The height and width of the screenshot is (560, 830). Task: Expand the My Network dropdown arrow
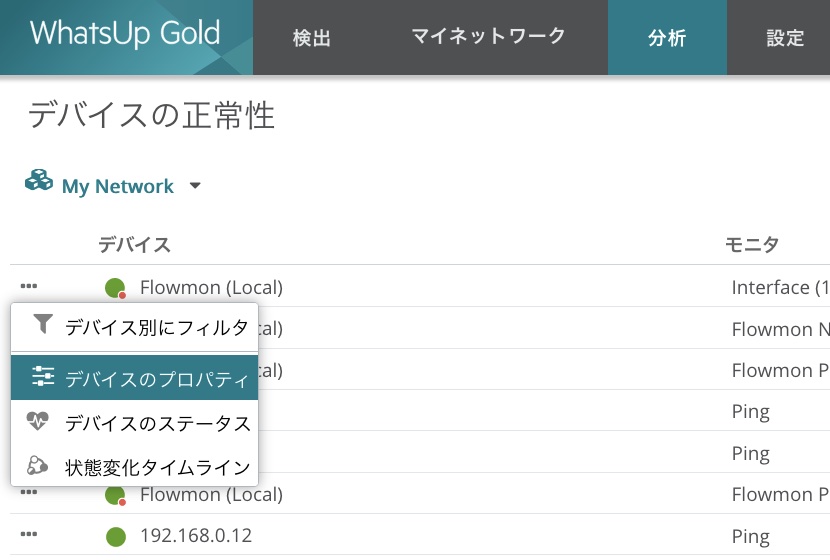(x=195, y=186)
